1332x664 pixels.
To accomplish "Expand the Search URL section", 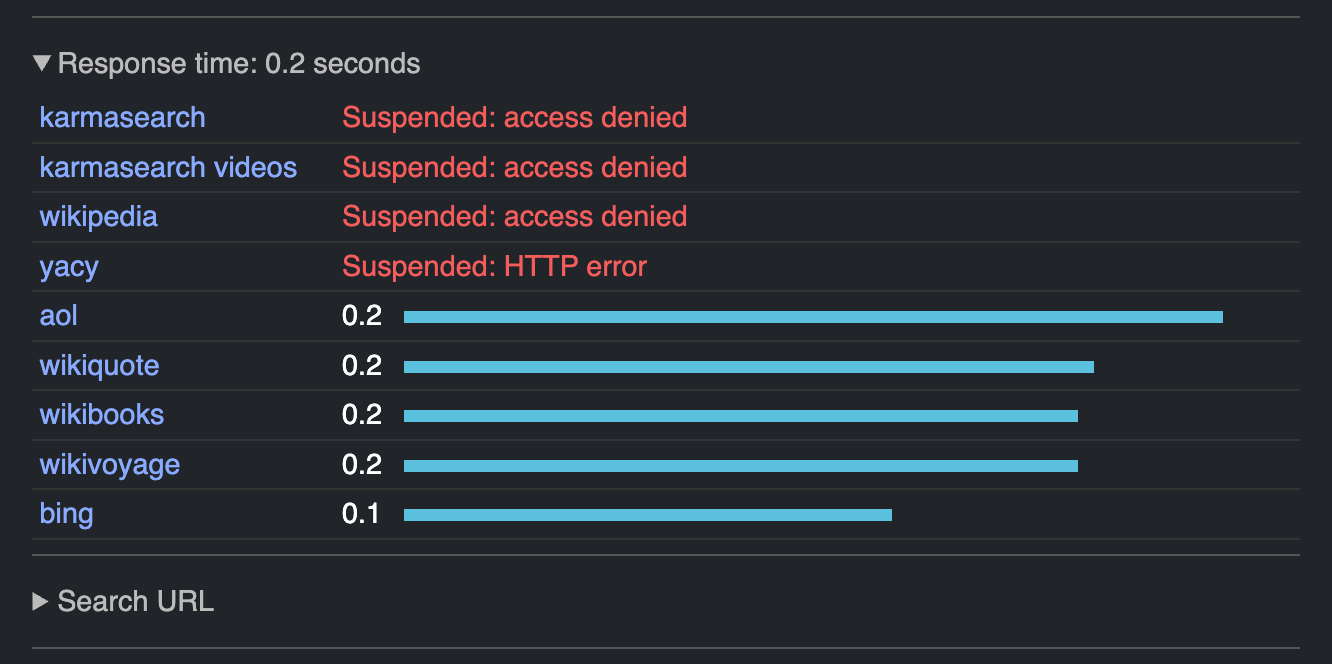I will click(41, 601).
